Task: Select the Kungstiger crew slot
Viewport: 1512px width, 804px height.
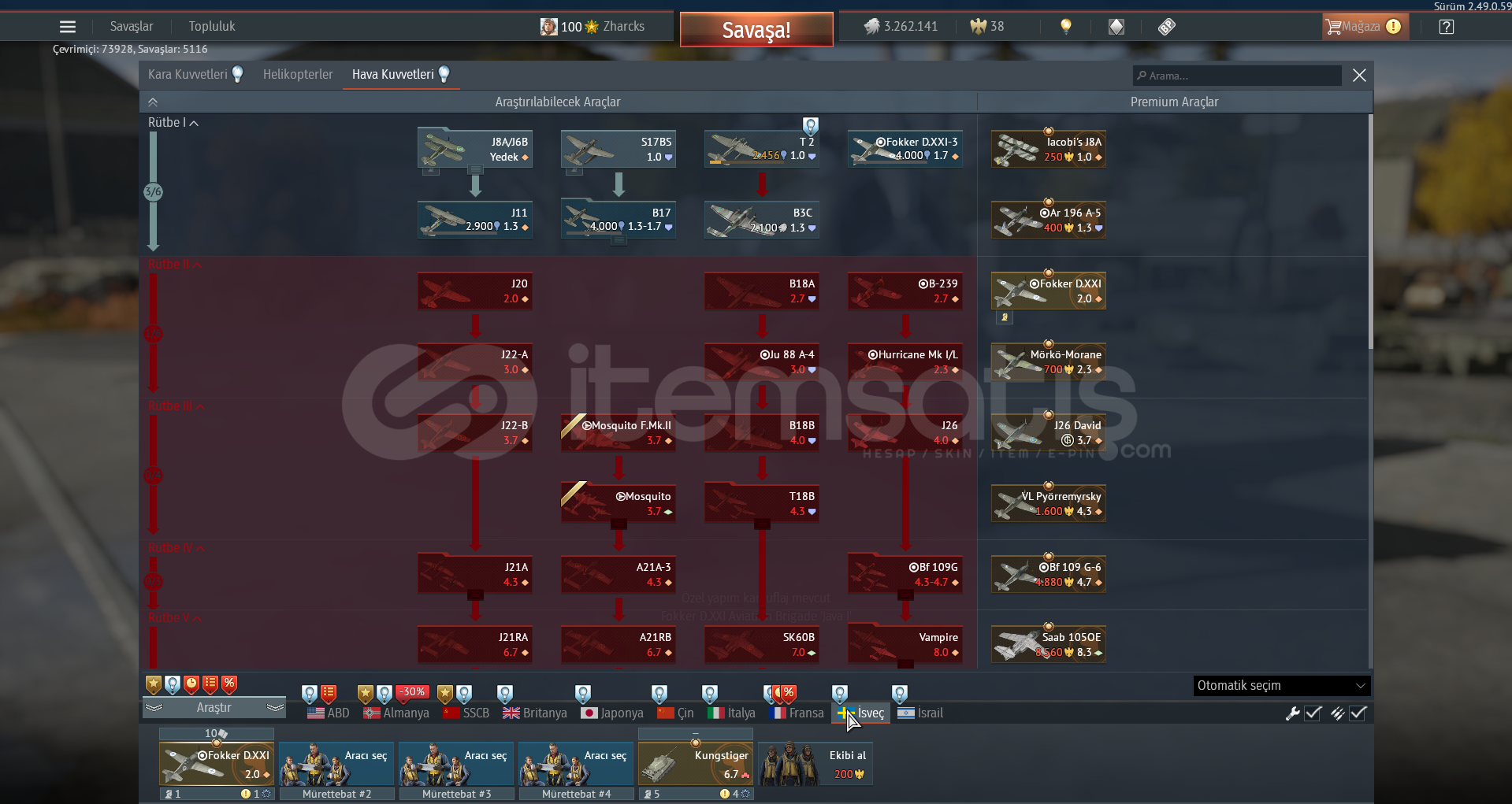Action: [696, 764]
